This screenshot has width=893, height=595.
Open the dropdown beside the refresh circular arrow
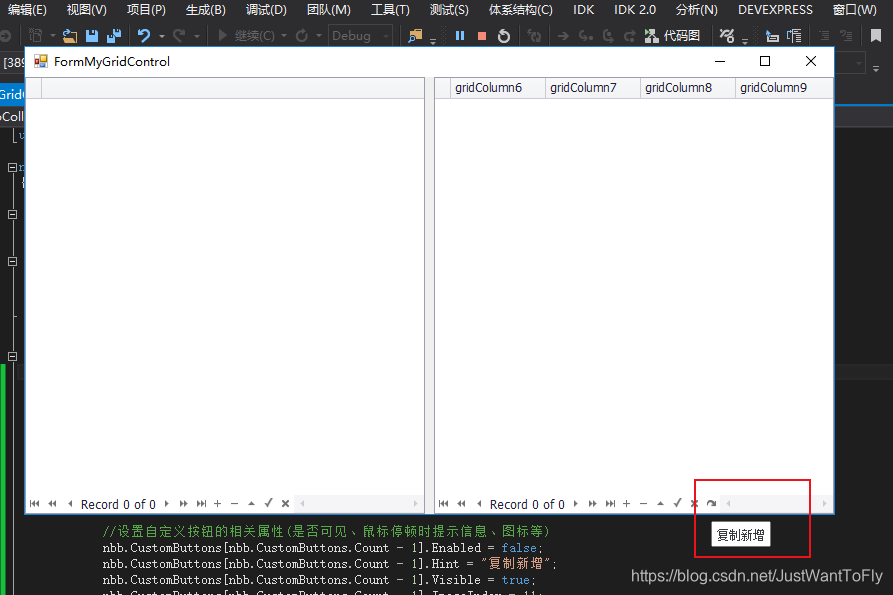pos(319,36)
